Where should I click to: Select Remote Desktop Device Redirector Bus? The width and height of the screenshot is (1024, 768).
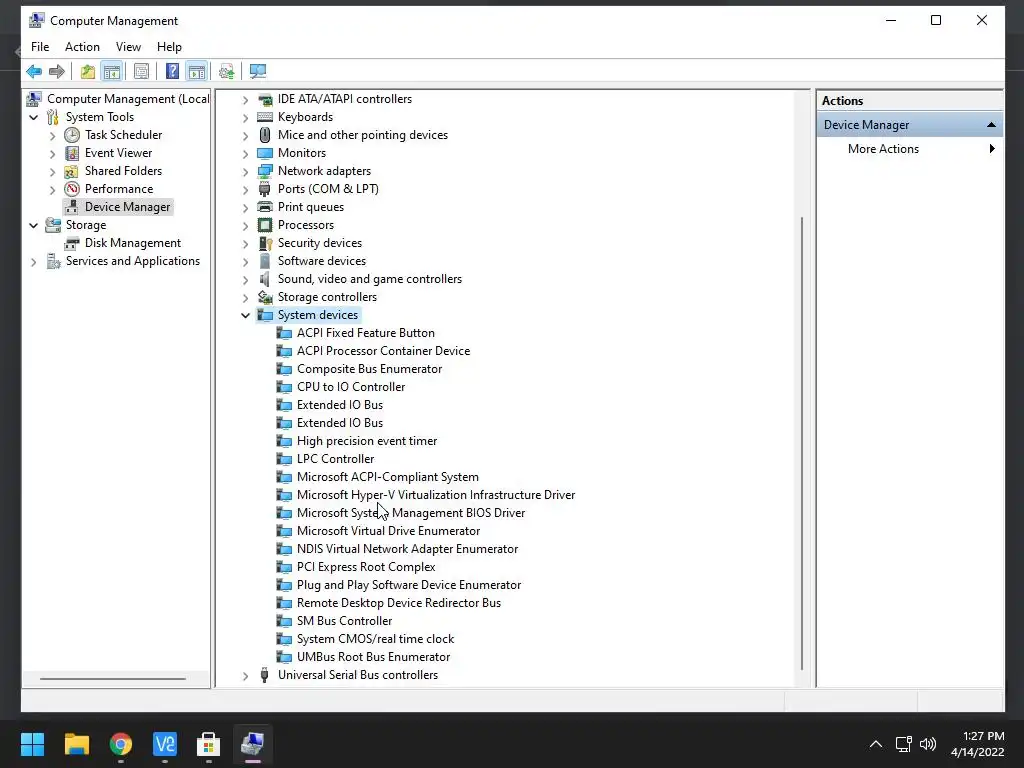pyautogui.click(x=398, y=603)
